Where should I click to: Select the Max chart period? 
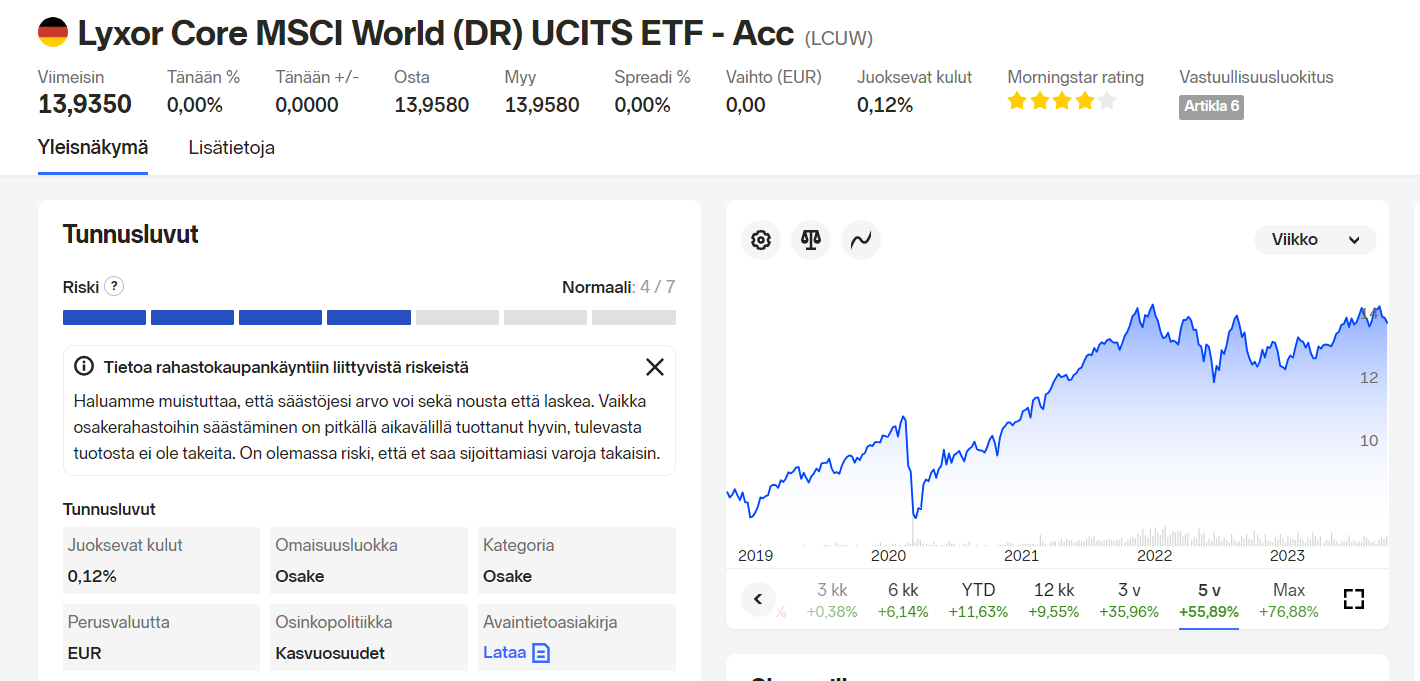1289,600
